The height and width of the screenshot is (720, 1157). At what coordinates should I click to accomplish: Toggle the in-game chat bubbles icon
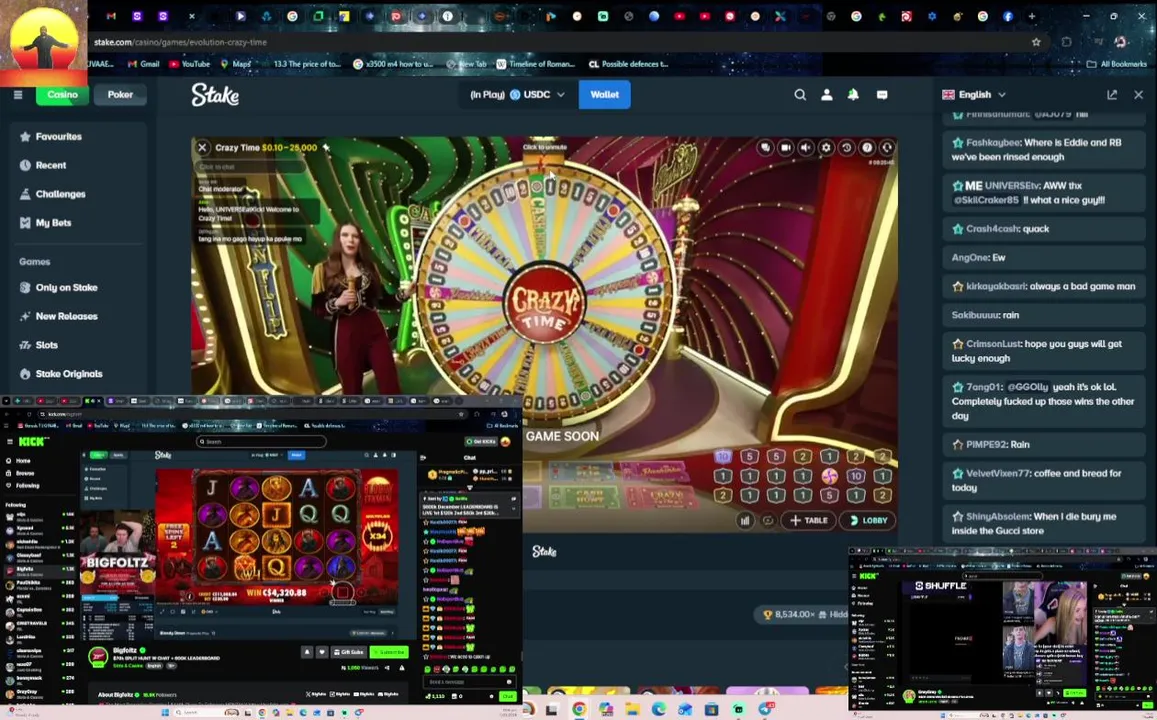pyautogui.click(x=765, y=148)
